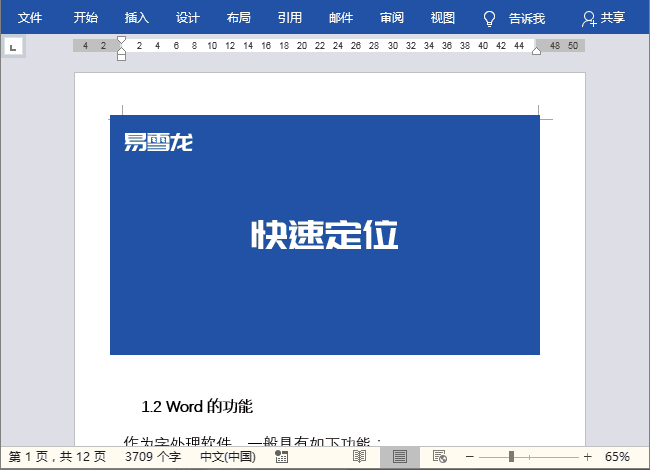
Task: Click the zoom in plus button
Action: pyautogui.click(x=587, y=457)
